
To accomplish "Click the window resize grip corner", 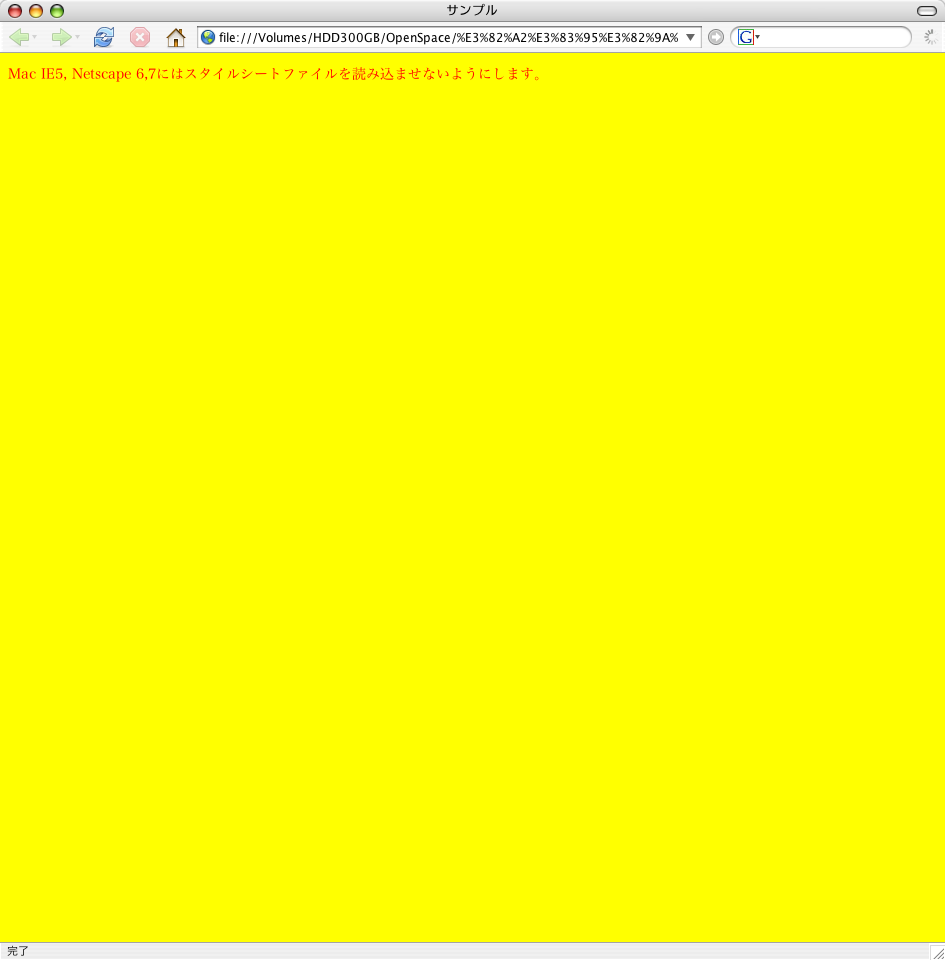I will (x=936, y=952).
